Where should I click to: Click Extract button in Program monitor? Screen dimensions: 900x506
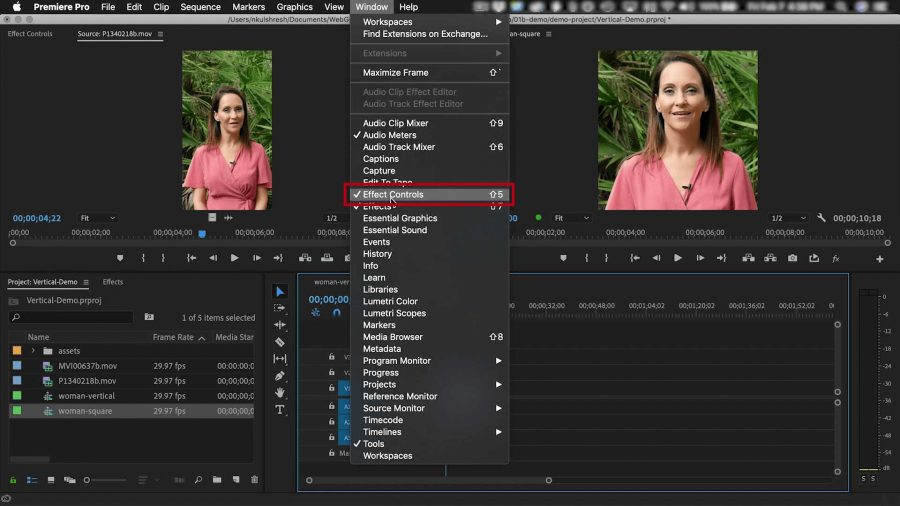coord(770,258)
